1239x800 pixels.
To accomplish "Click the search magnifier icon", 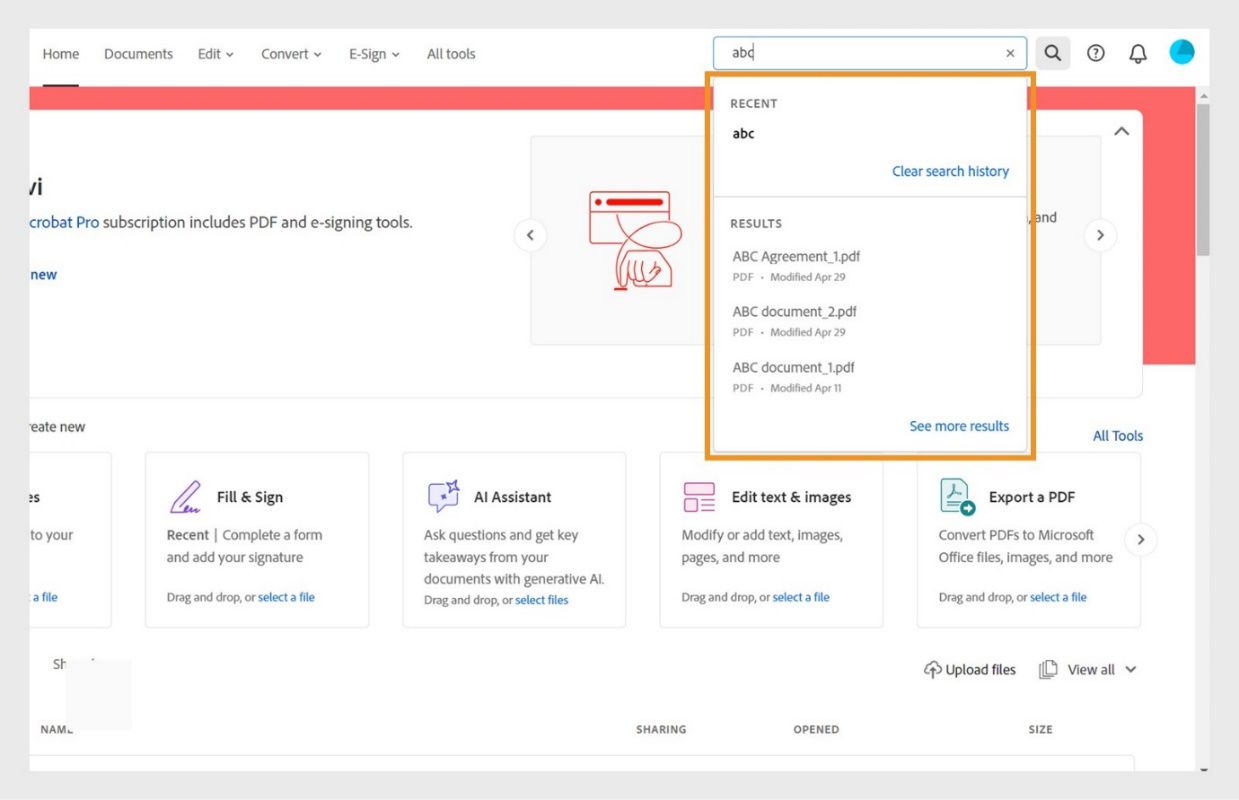I will (x=1052, y=54).
